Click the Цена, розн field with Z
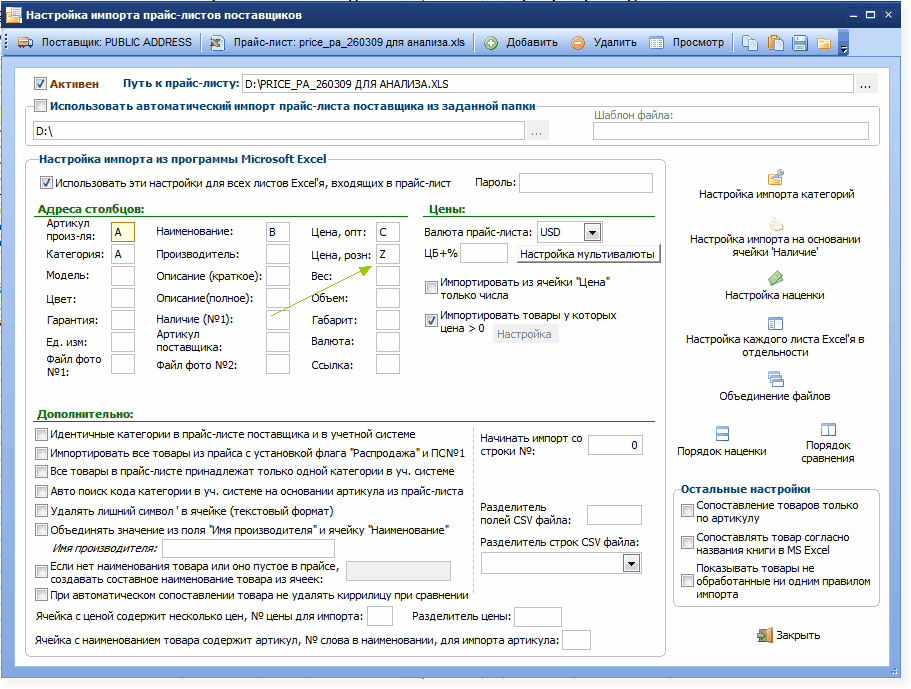Viewport: 911px width, 689px height. 388,254
